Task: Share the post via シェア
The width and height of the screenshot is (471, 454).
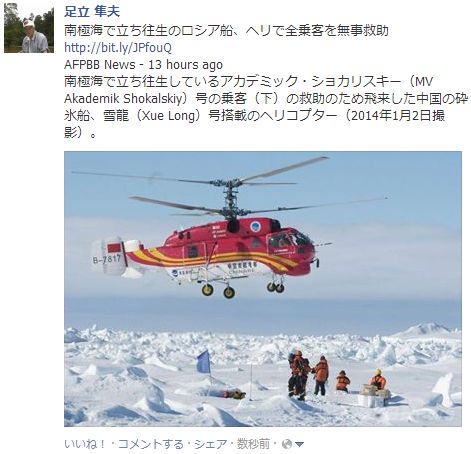Action: point(210,444)
